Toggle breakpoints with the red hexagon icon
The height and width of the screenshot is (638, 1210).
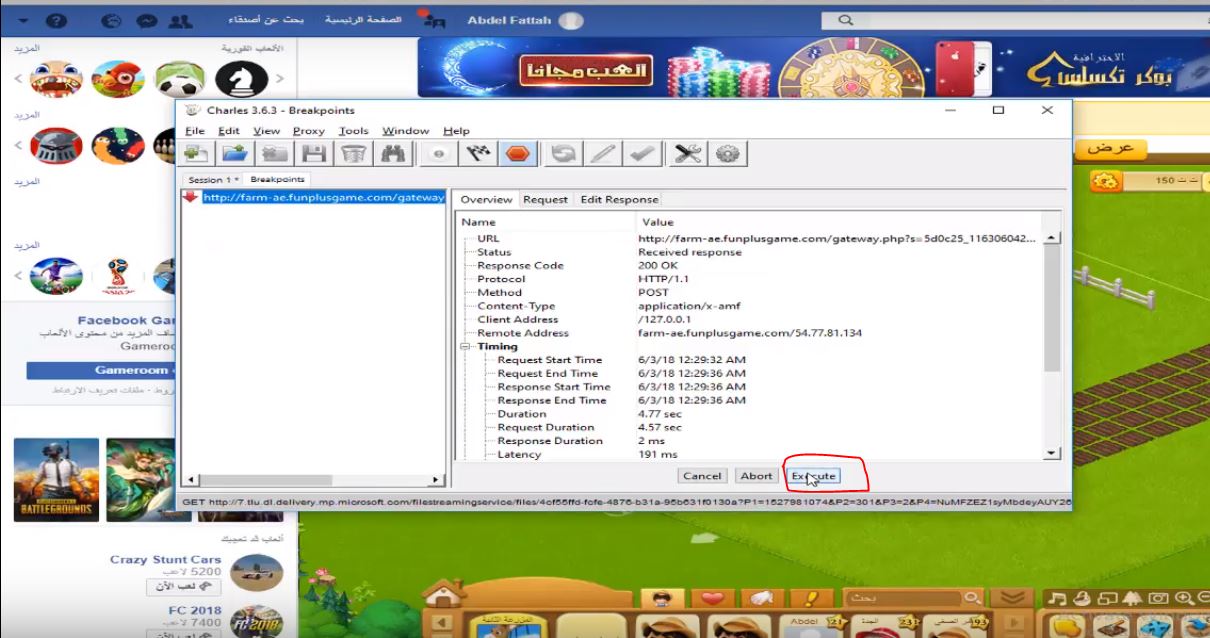click(517, 153)
